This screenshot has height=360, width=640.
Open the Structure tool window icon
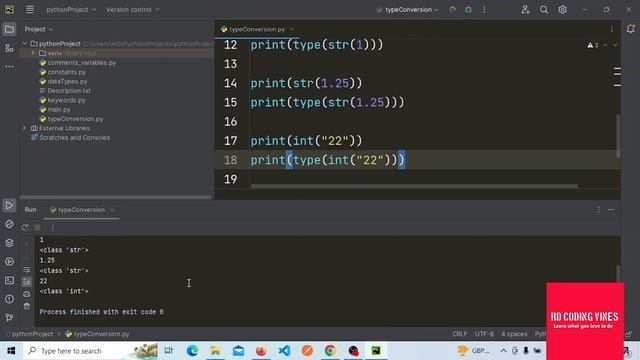(x=9, y=48)
